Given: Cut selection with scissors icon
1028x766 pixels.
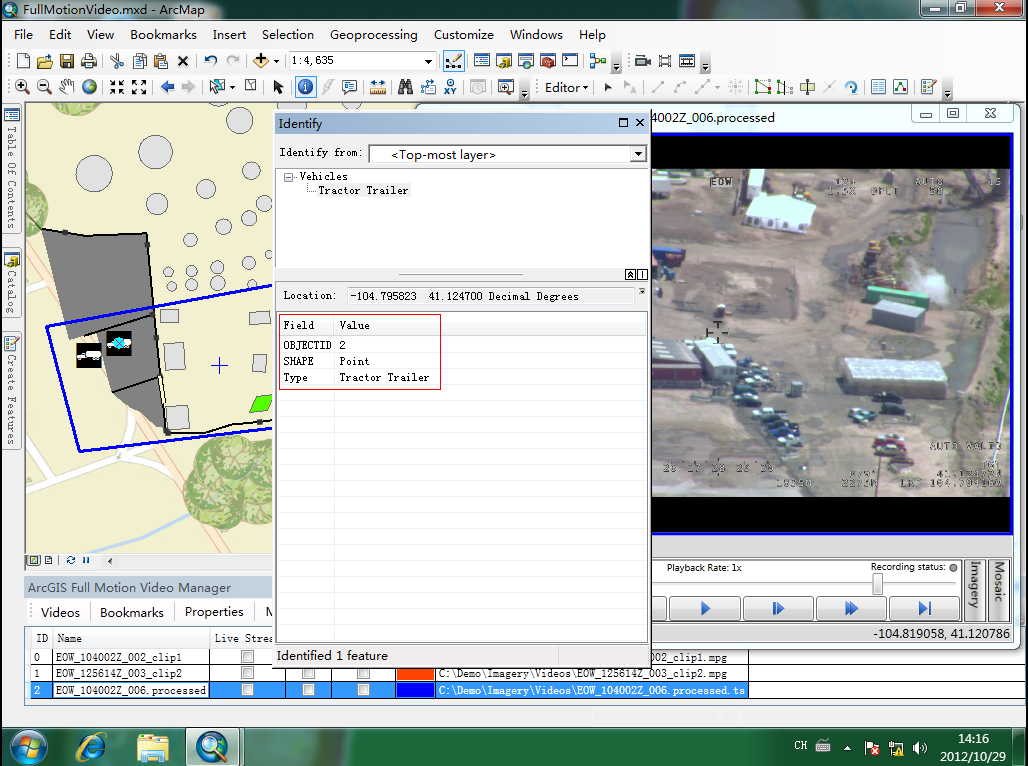Looking at the screenshot, I should pyautogui.click(x=117, y=61).
